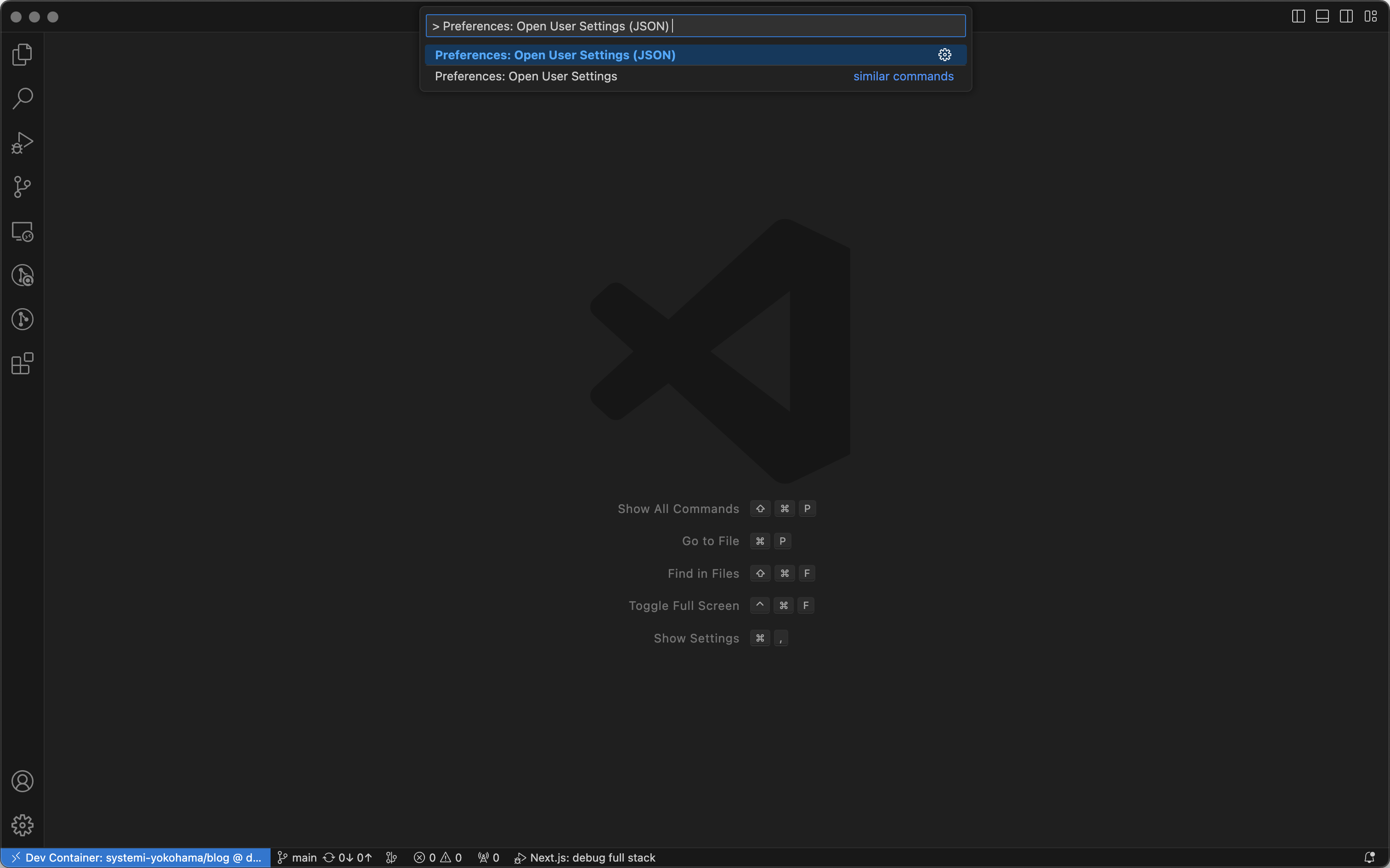The width and height of the screenshot is (1390, 868).
Task: Open the Search view in activity bar
Action: click(23, 98)
